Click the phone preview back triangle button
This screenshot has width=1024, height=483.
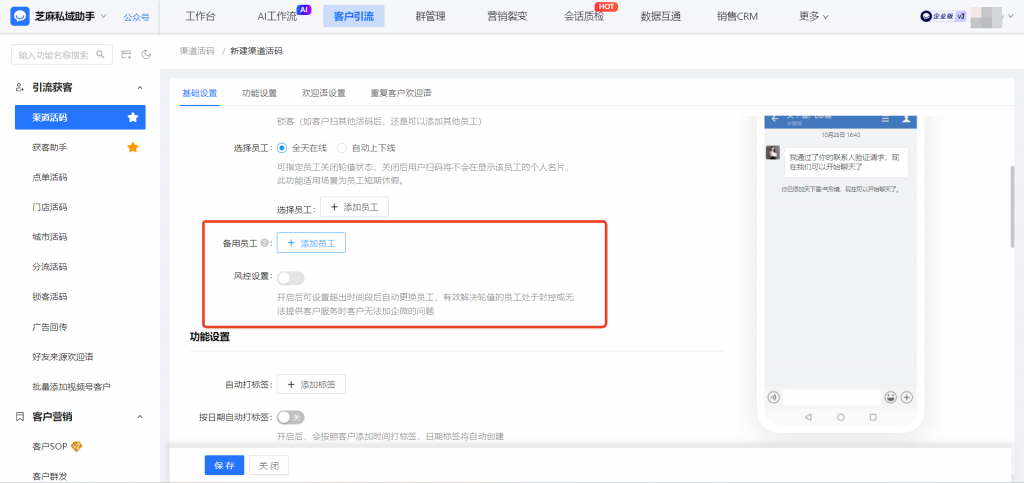[x=808, y=416]
